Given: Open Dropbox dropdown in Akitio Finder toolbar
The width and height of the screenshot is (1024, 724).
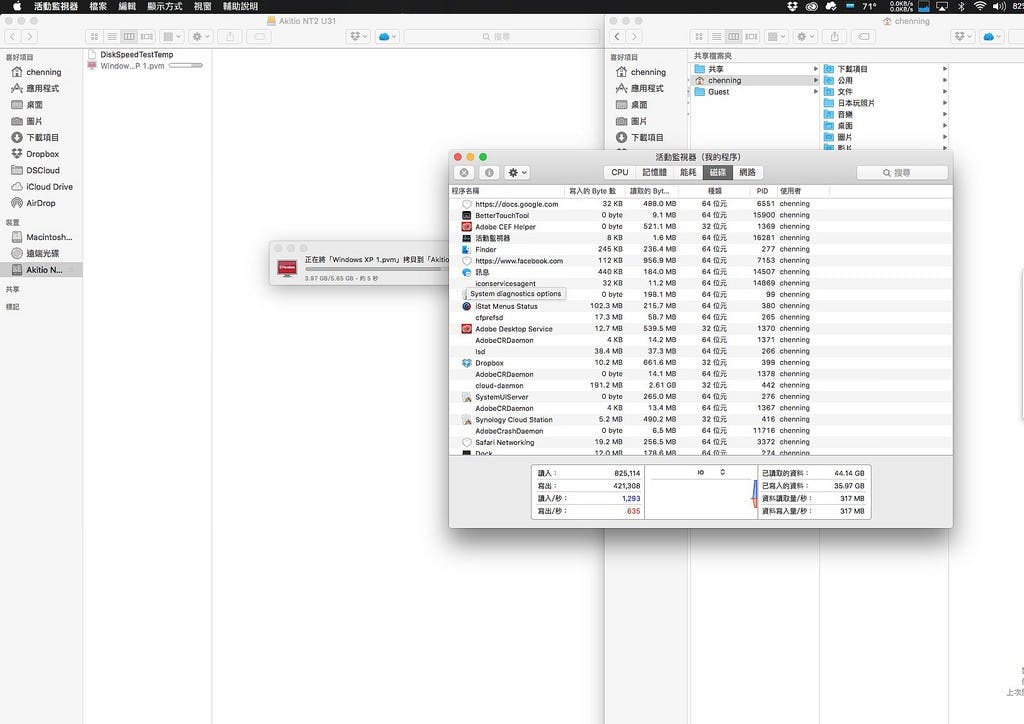Looking at the screenshot, I should pyautogui.click(x=359, y=37).
